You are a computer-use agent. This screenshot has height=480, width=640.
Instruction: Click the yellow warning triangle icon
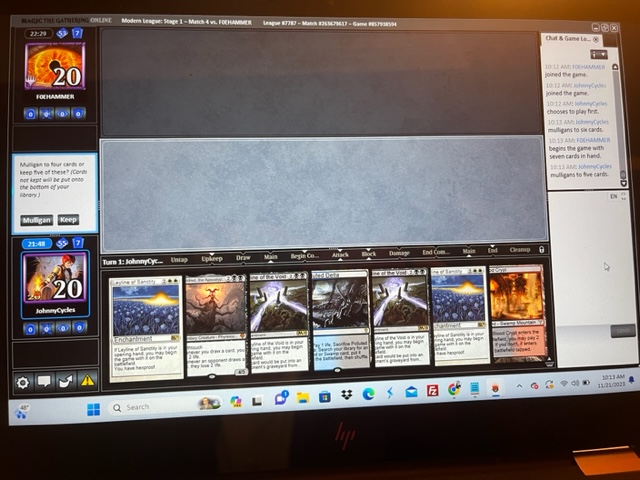click(x=87, y=381)
